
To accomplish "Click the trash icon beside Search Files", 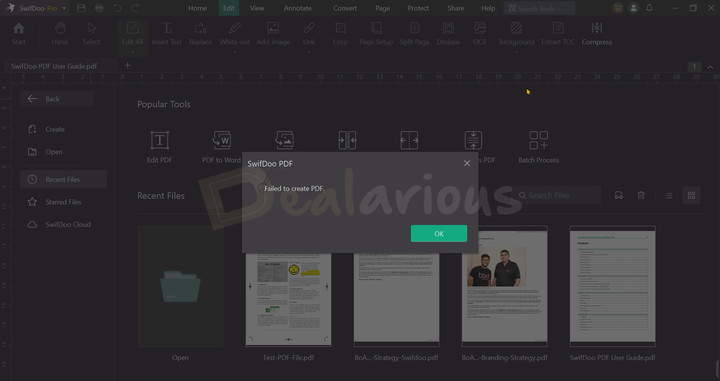I will tap(641, 196).
